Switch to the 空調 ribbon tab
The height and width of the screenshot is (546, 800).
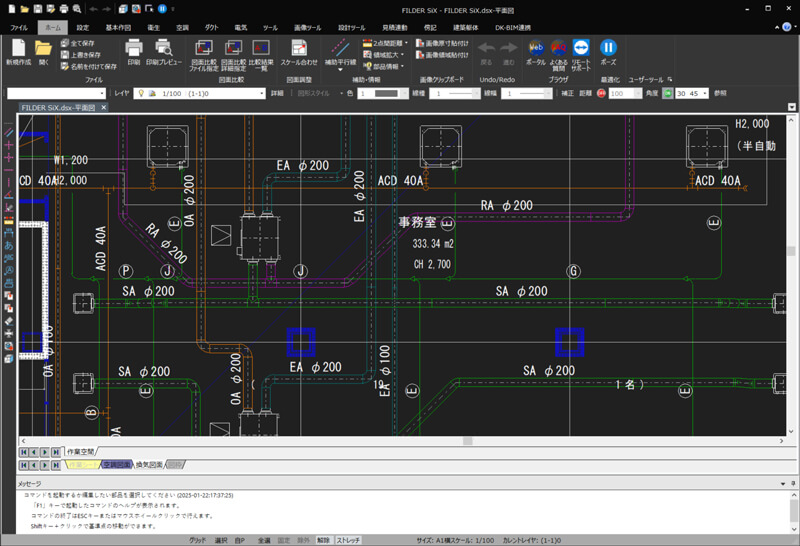(181, 27)
